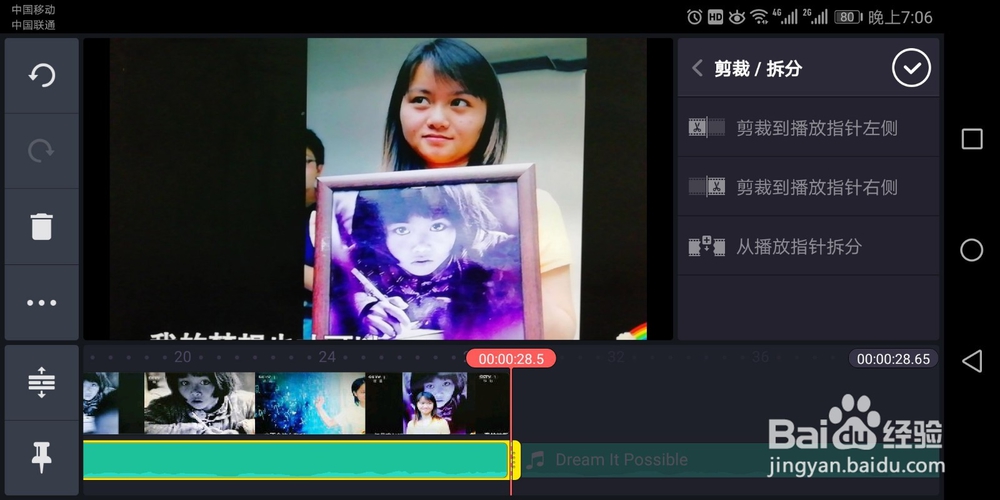The height and width of the screenshot is (500, 1000).
Task: Tap the Android back triangle button
Action: click(972, 362)
